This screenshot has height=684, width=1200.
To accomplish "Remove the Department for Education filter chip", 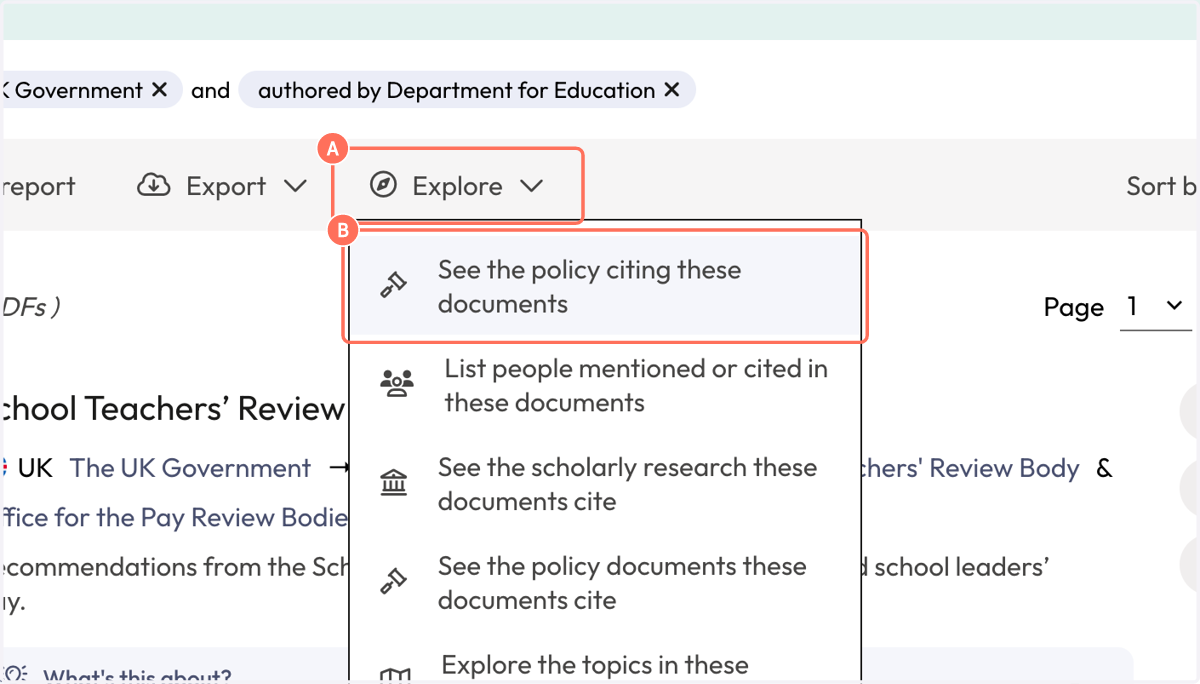I will (672, 90).
